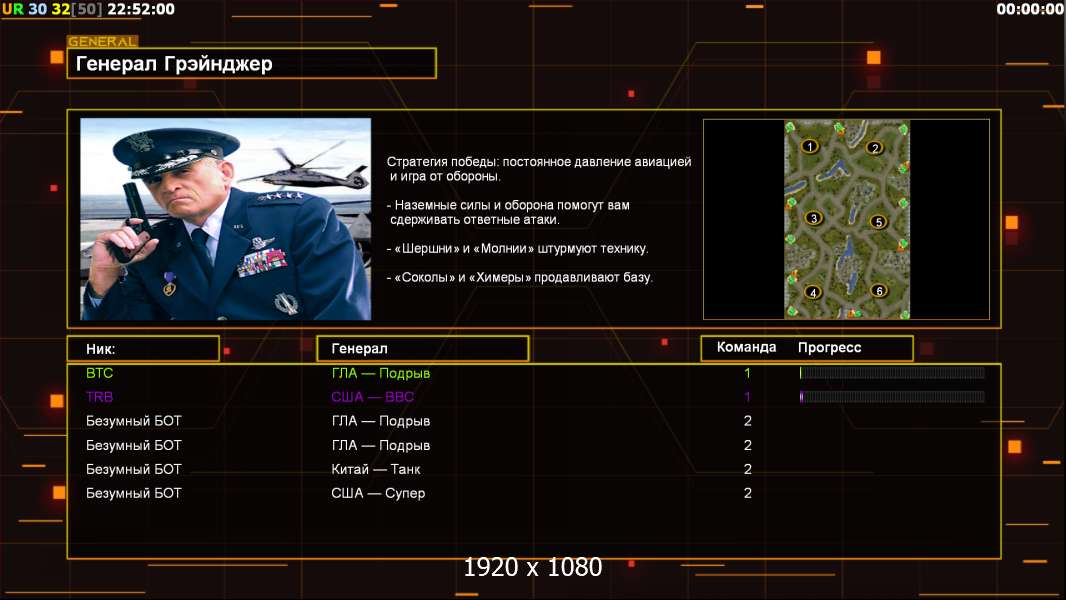Select the BTC player name

click(x=100, y=373)
